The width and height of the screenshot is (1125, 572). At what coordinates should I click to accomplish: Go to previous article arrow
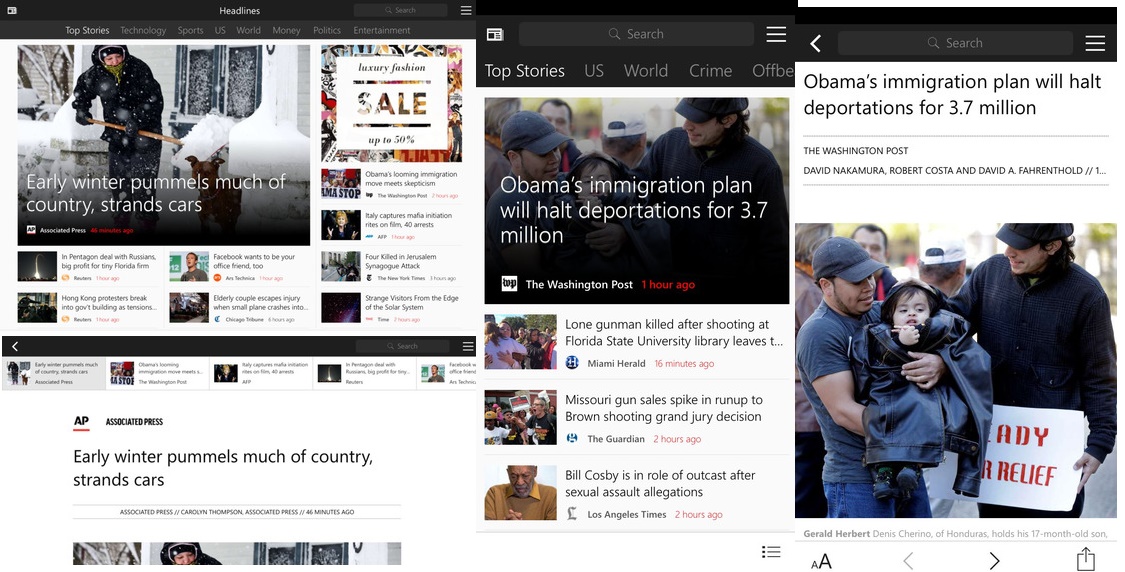pyautogui.click(x=908, y=561)
